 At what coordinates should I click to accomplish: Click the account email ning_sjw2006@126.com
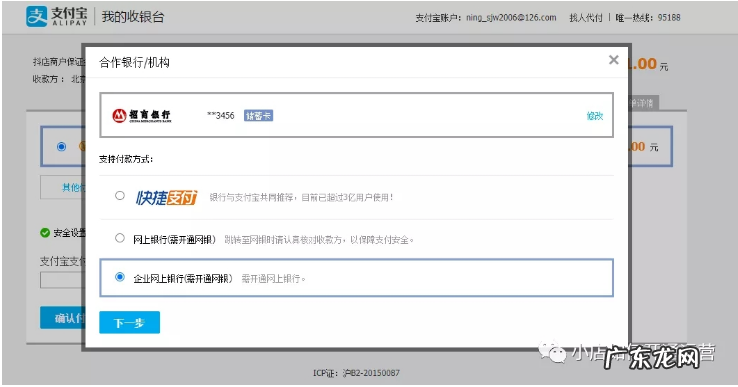[x=511, y=17]
